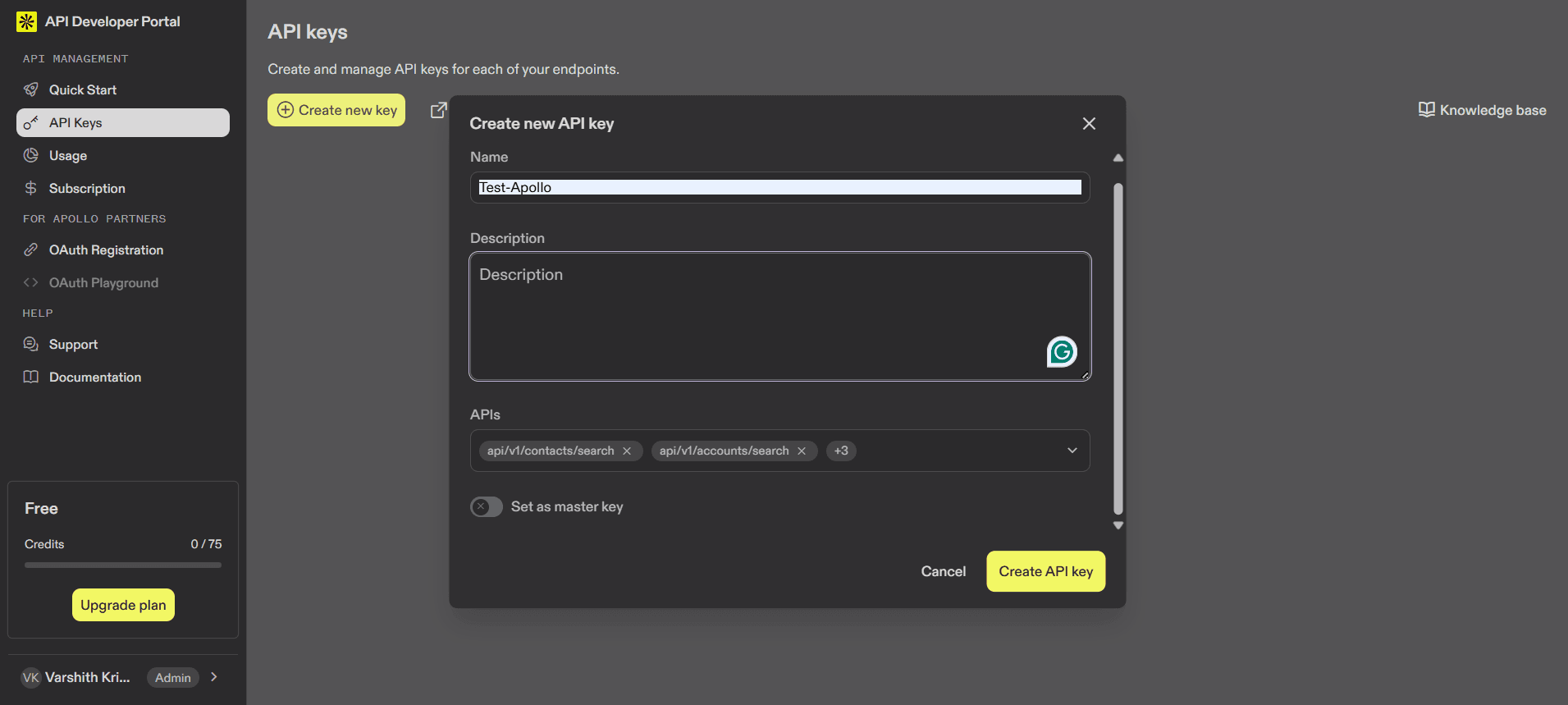Click the OAuth Playground code brackets icon
Screen dimensions: 1568x705
tap(31, 282)
